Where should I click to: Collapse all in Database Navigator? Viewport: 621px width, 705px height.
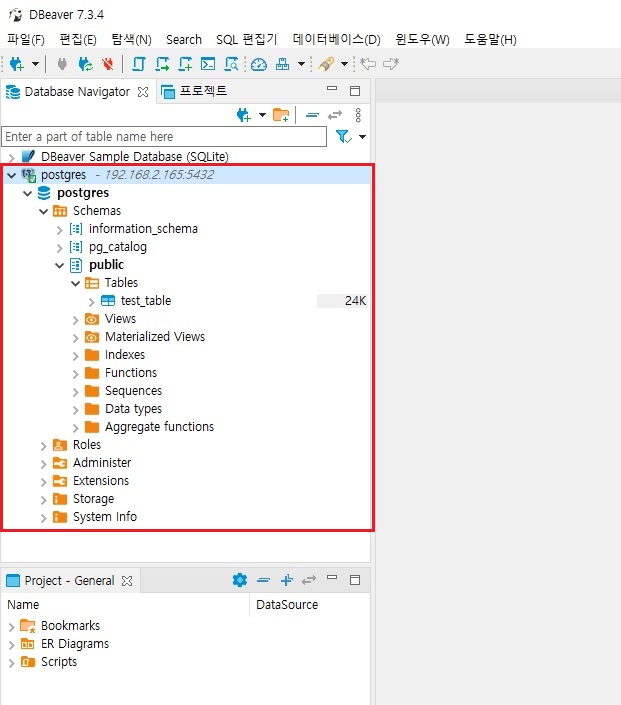point(312,116)
